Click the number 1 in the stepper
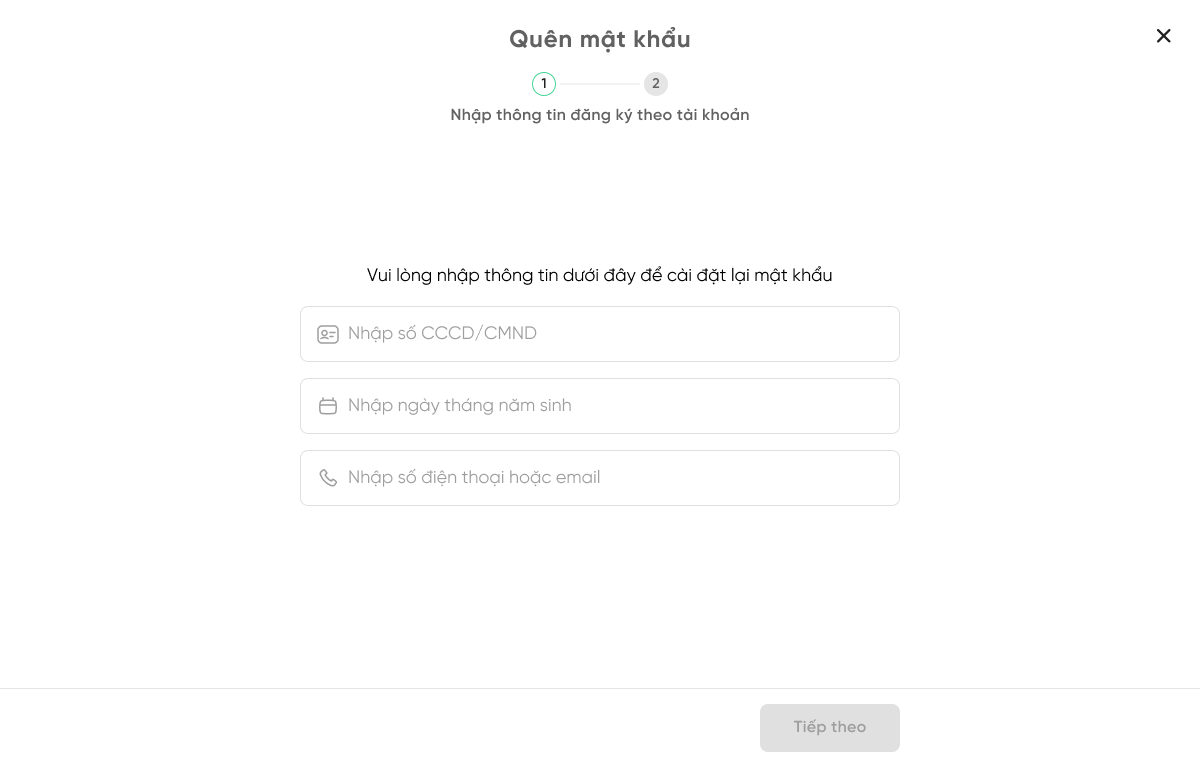1200x768 pixels. tap(544, 84)
